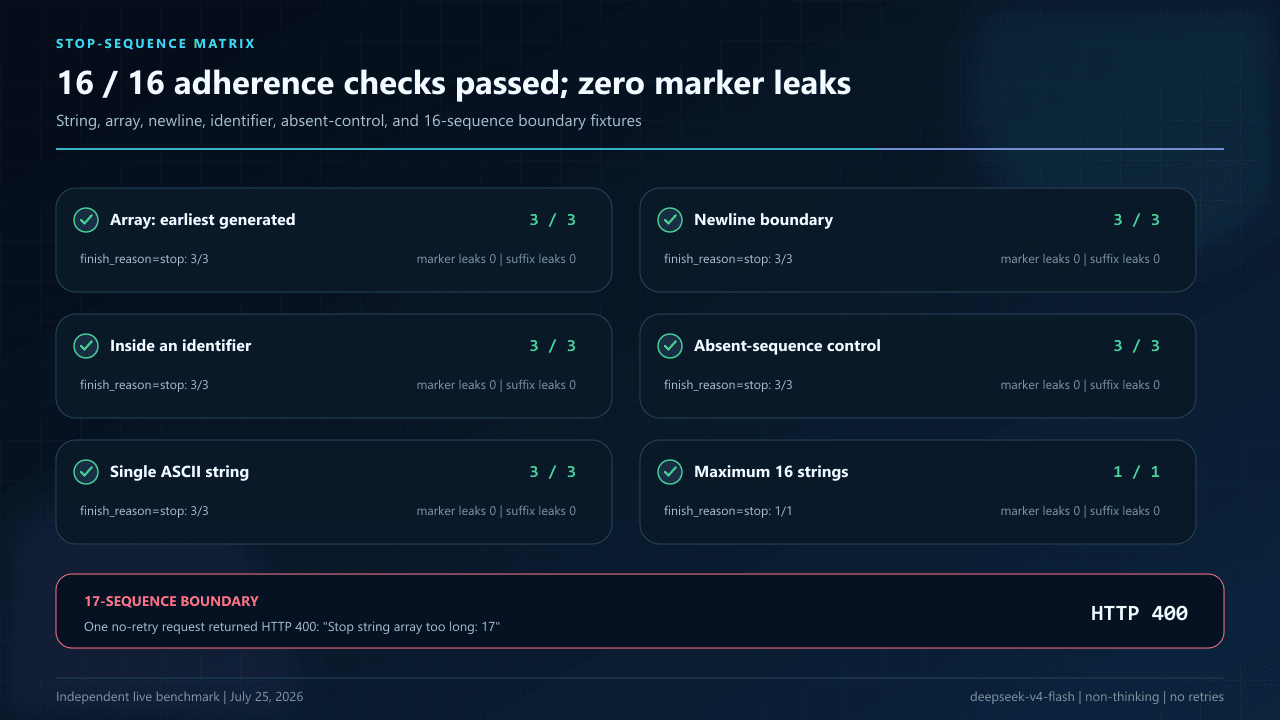Click 'finish_reason=stop: 3/3' under Single ASCII string
Screen dimensions: 1280x720
click(x=144, y=511)
